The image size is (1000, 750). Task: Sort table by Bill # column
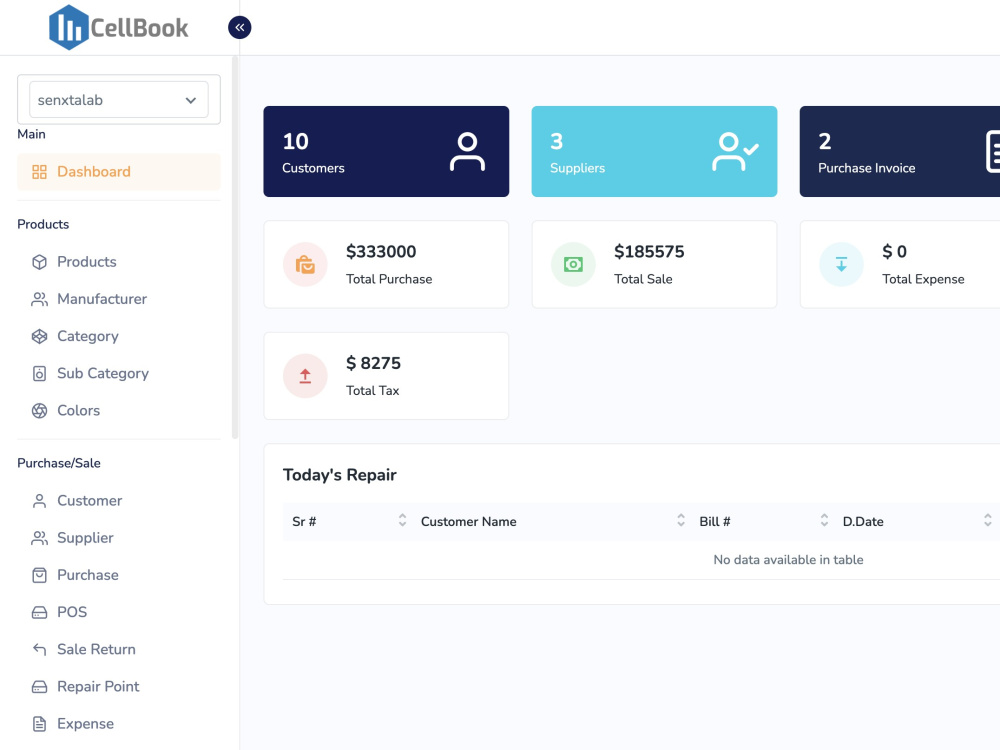coord(762,521)
